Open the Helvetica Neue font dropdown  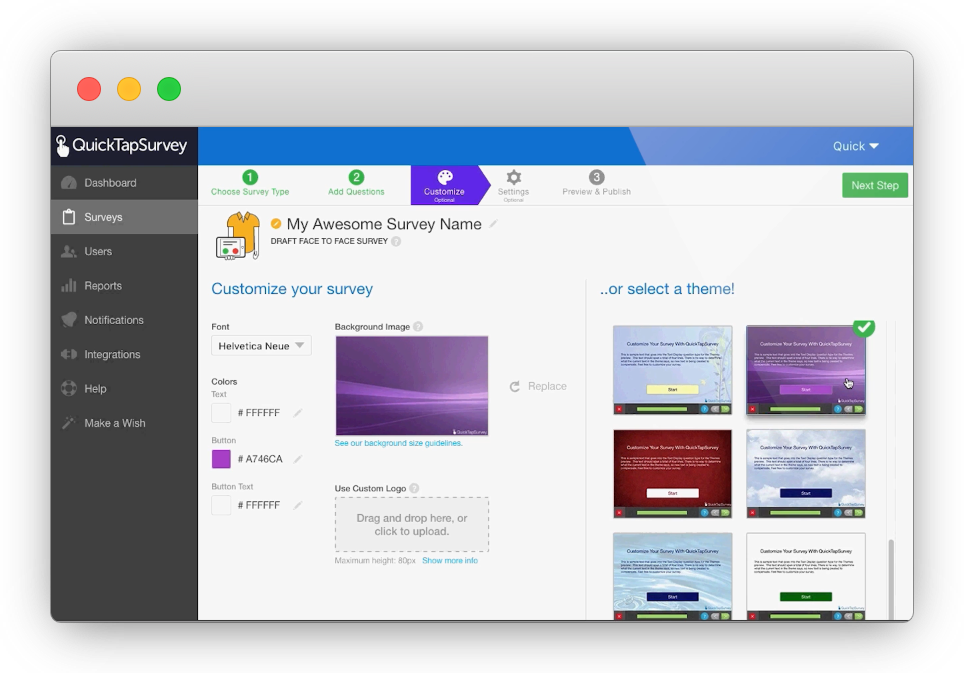click(260, 344)
